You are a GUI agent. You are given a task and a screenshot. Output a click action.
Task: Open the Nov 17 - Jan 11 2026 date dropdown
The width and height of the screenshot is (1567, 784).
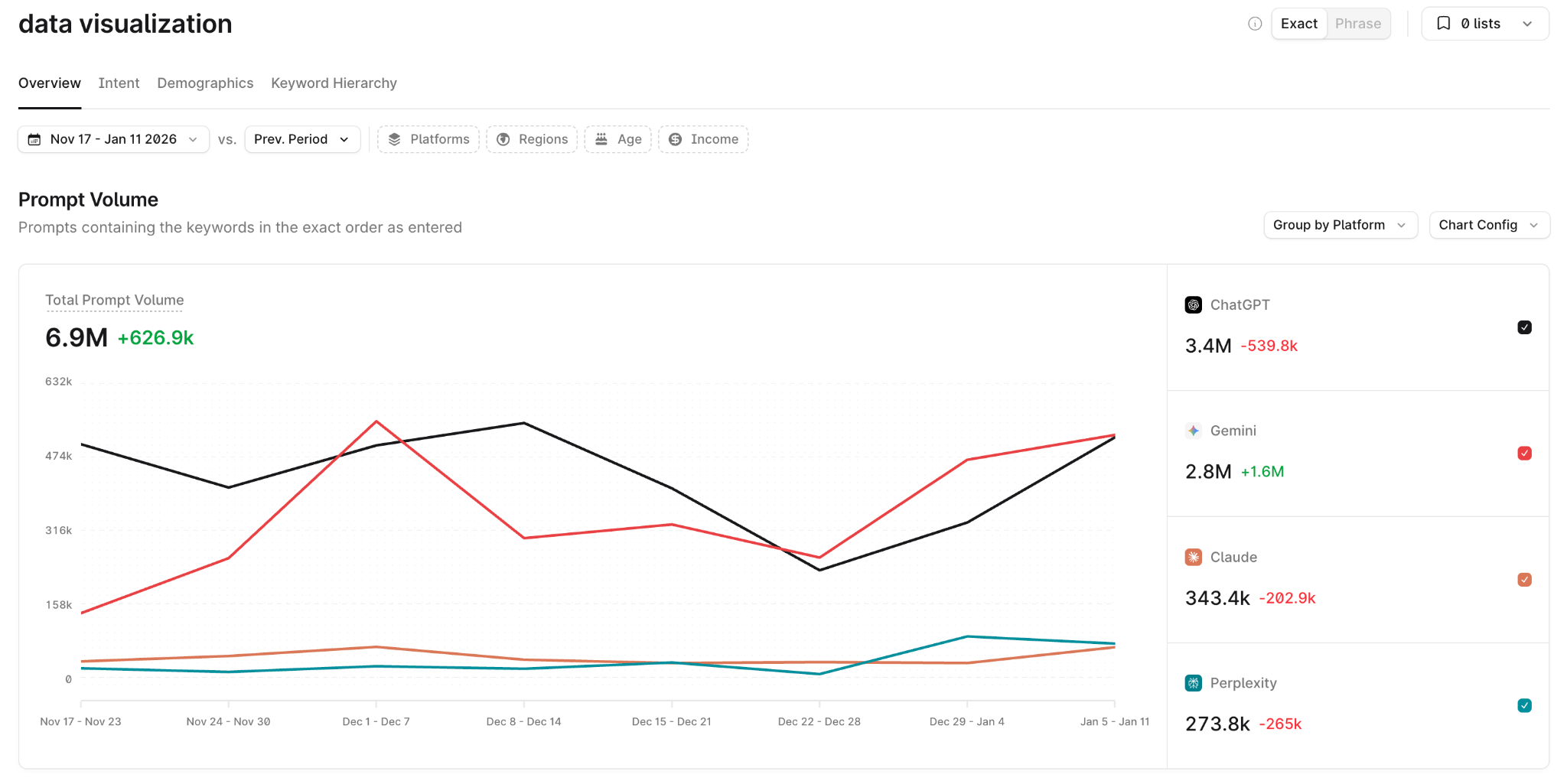(113, 139)
